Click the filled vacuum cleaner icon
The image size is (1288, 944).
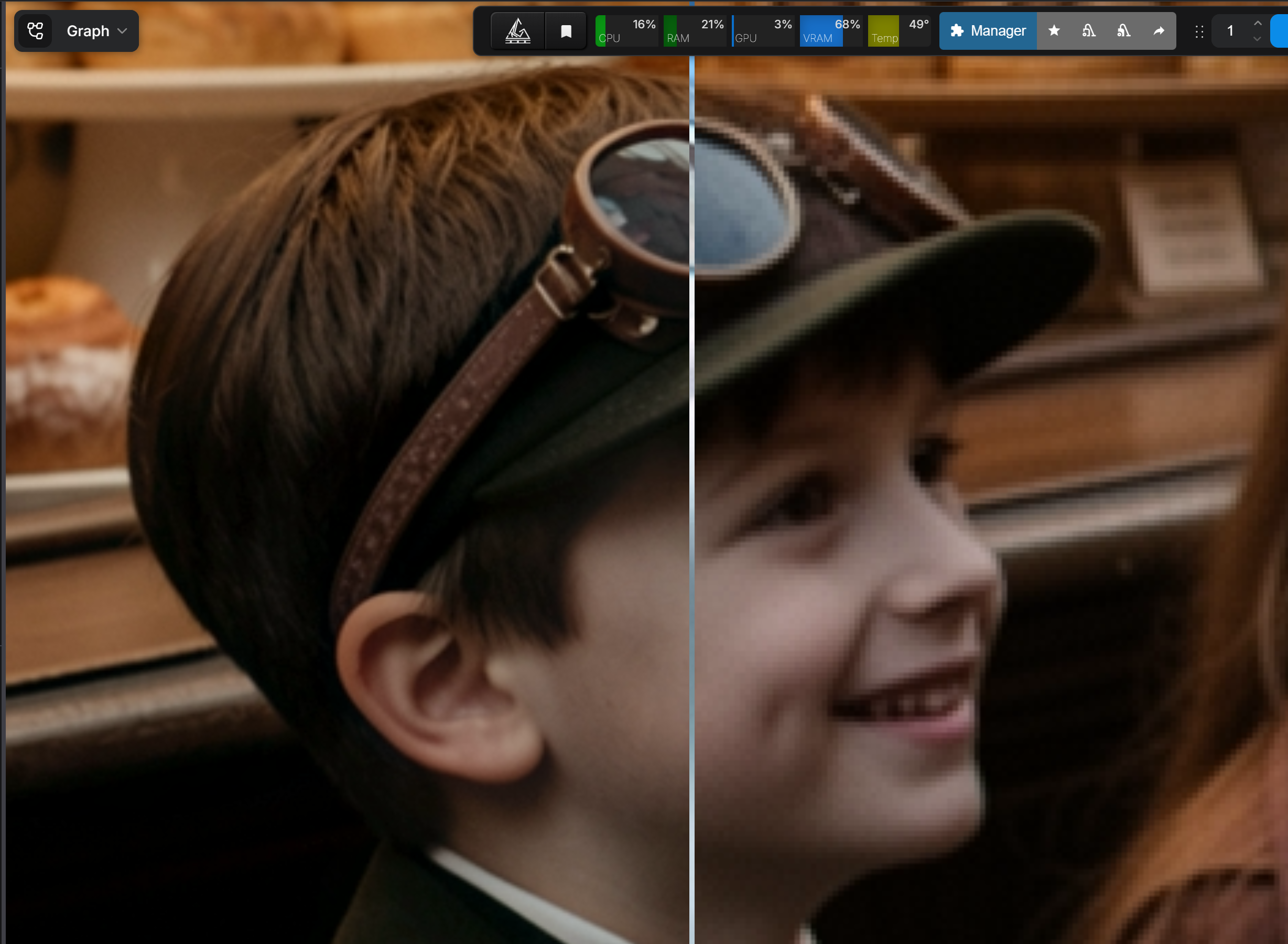1124,31
